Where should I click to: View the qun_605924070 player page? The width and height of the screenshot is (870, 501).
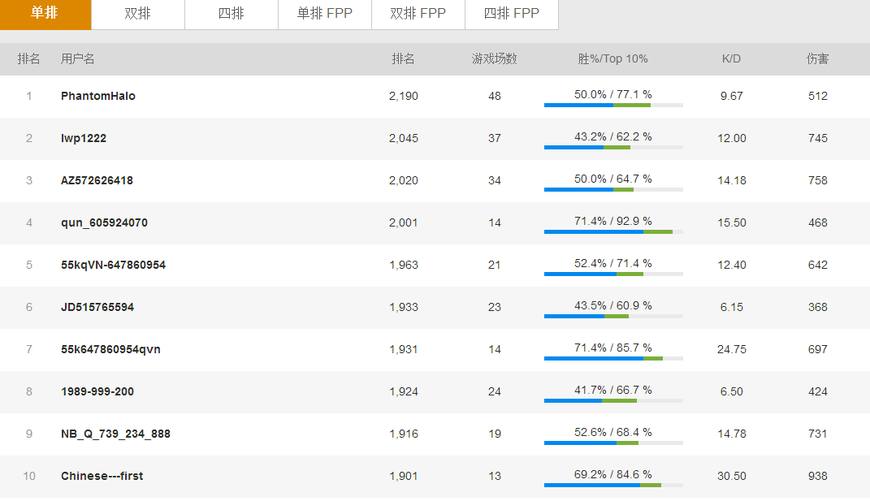(104, 223)
